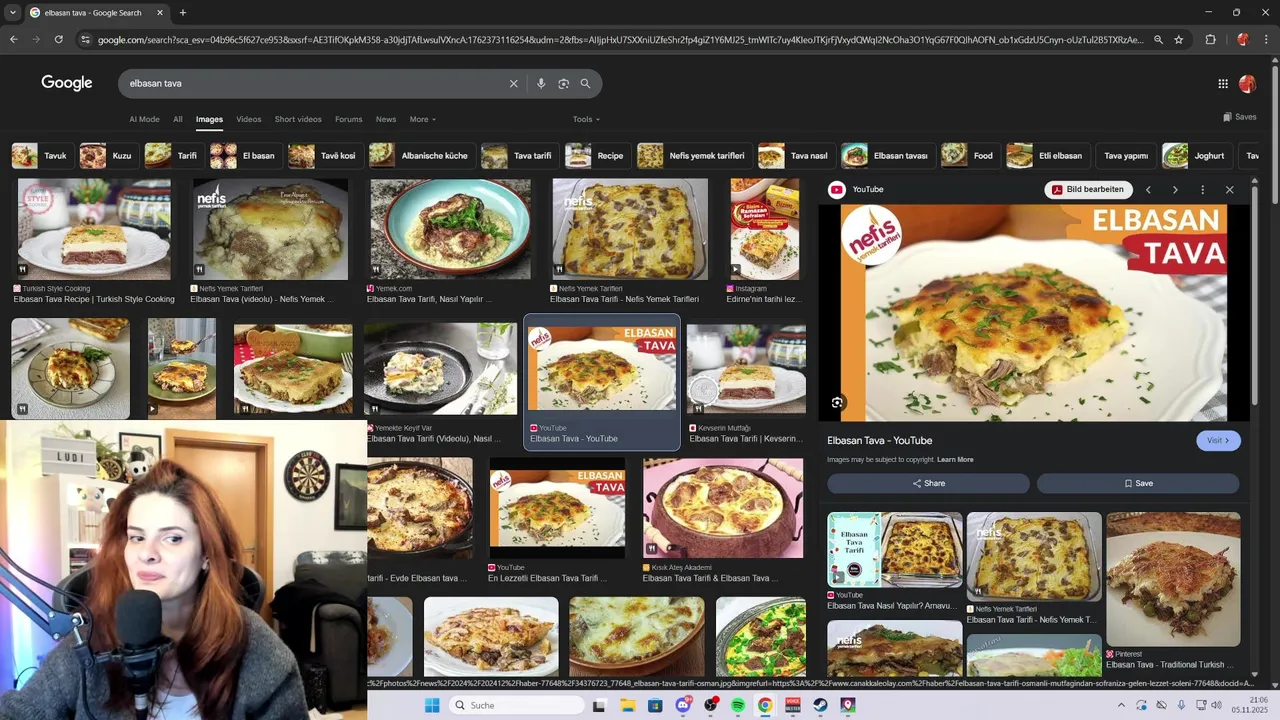
Task: Click the Bild bearbeiten button
Action: click(x=1089, y=190)
